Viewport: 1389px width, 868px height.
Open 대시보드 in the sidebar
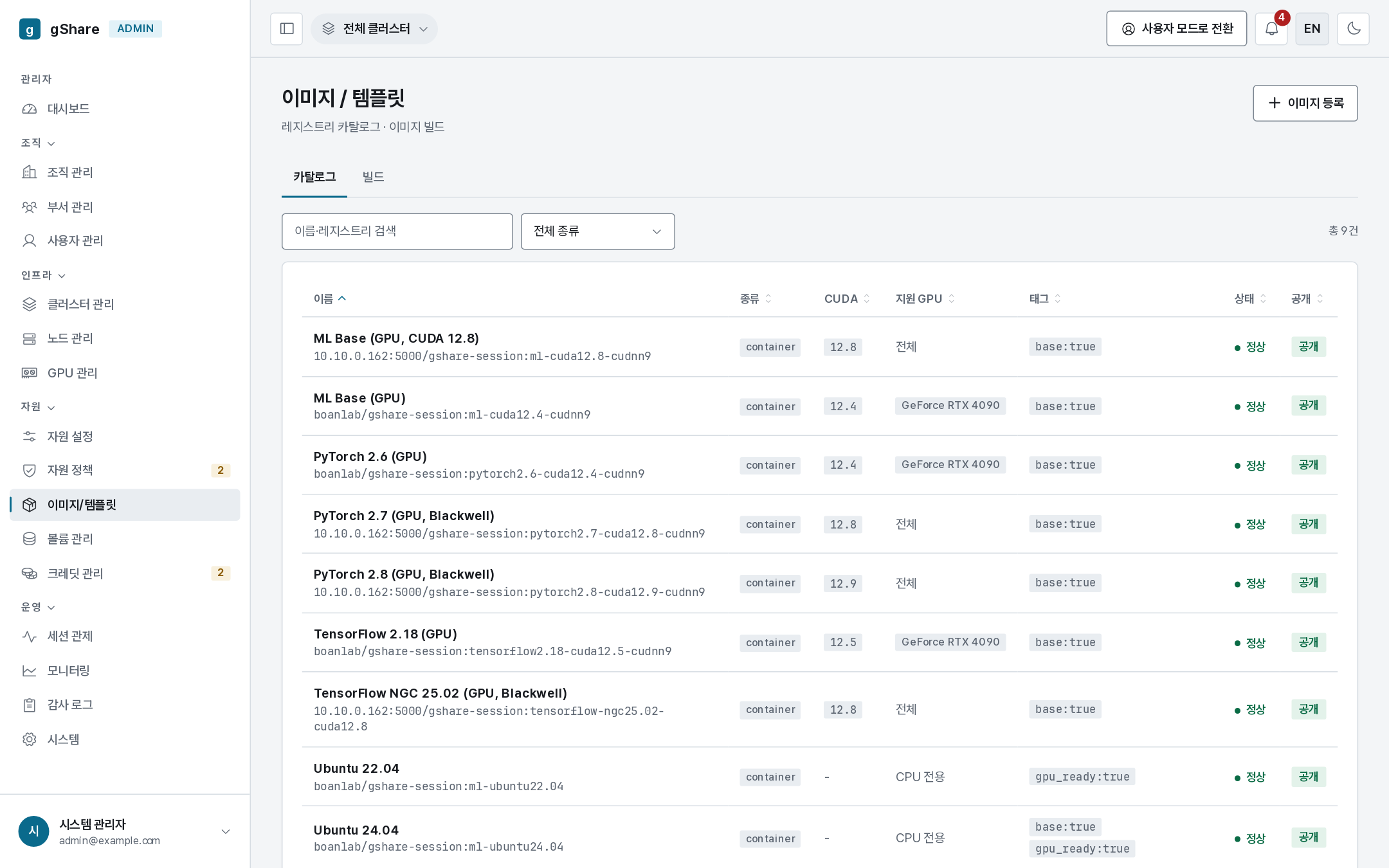pyautogui.click(x=125, y=109)
